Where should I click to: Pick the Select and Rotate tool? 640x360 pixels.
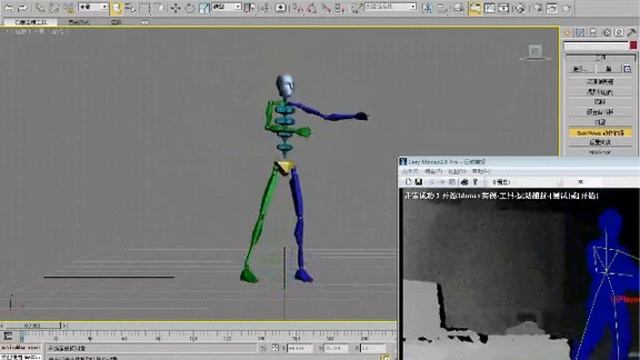click(x=190, y=8)
